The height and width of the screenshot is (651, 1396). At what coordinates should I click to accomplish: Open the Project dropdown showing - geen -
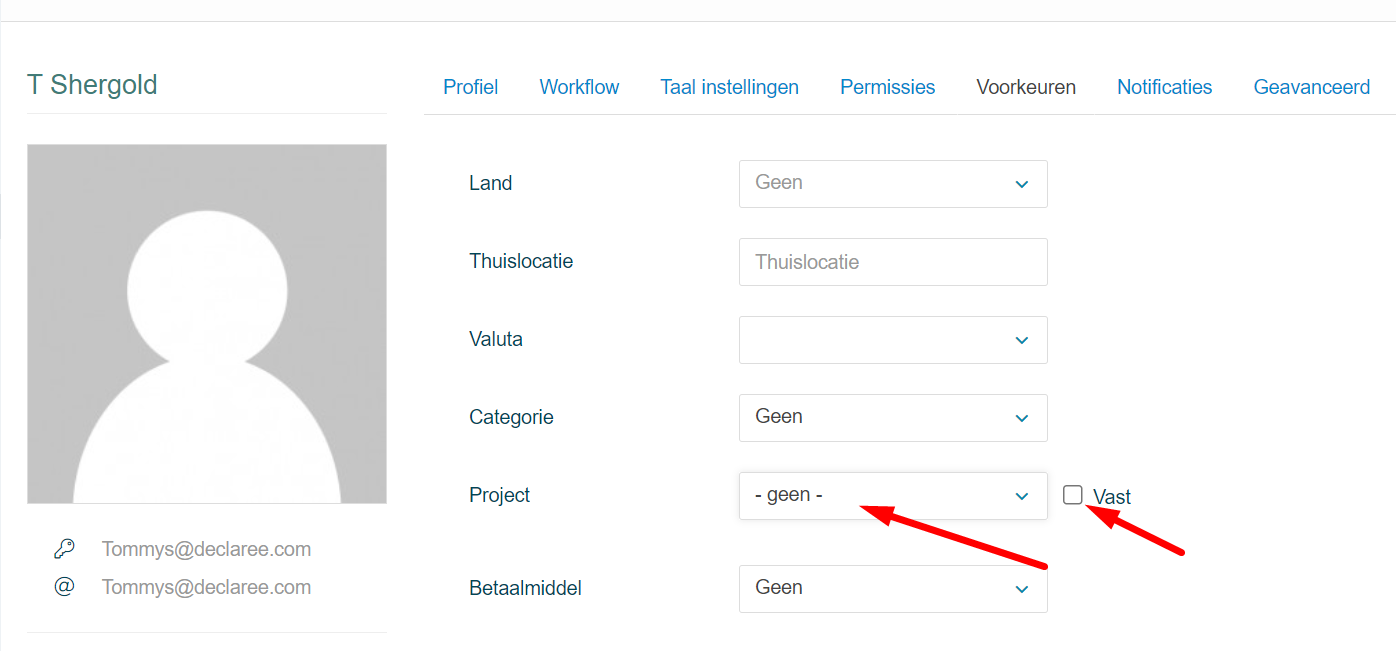[x=892, y=496]
